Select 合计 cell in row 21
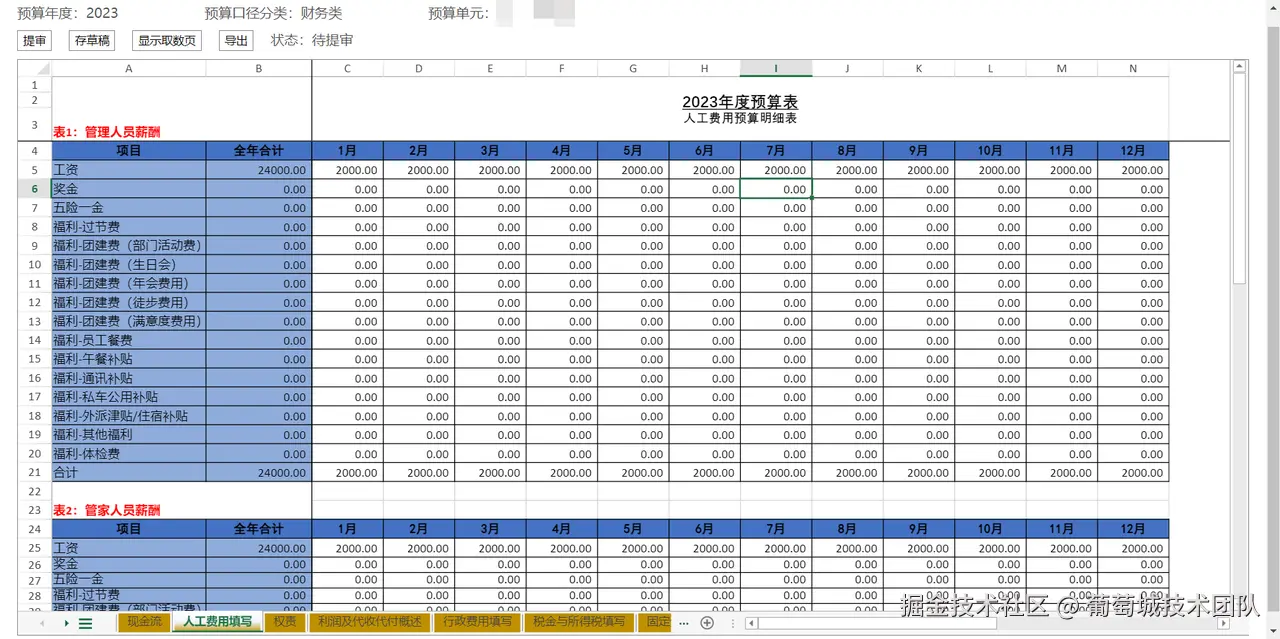This screenshot has width=1280, height=639. point(129,473)
